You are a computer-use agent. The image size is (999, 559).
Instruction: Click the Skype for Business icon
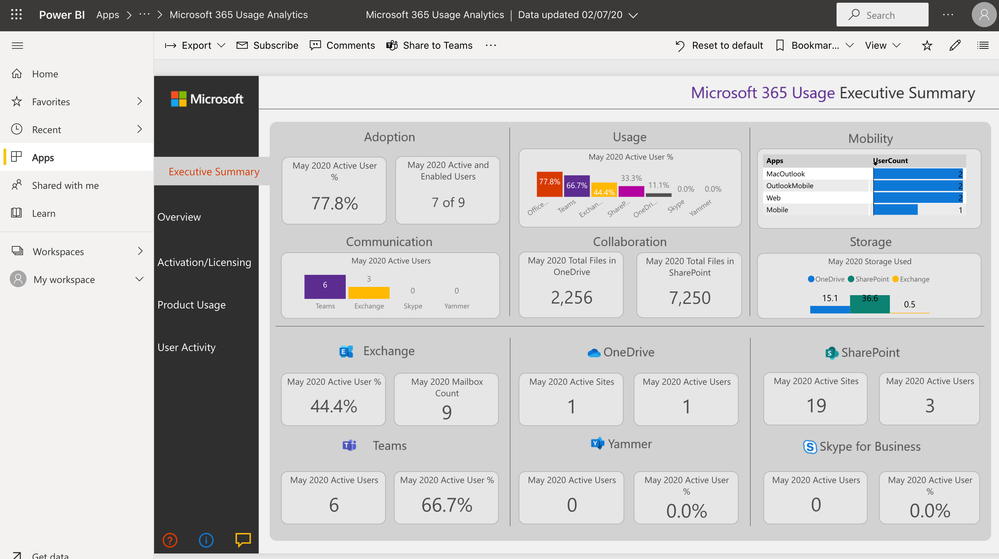(810, 447)
